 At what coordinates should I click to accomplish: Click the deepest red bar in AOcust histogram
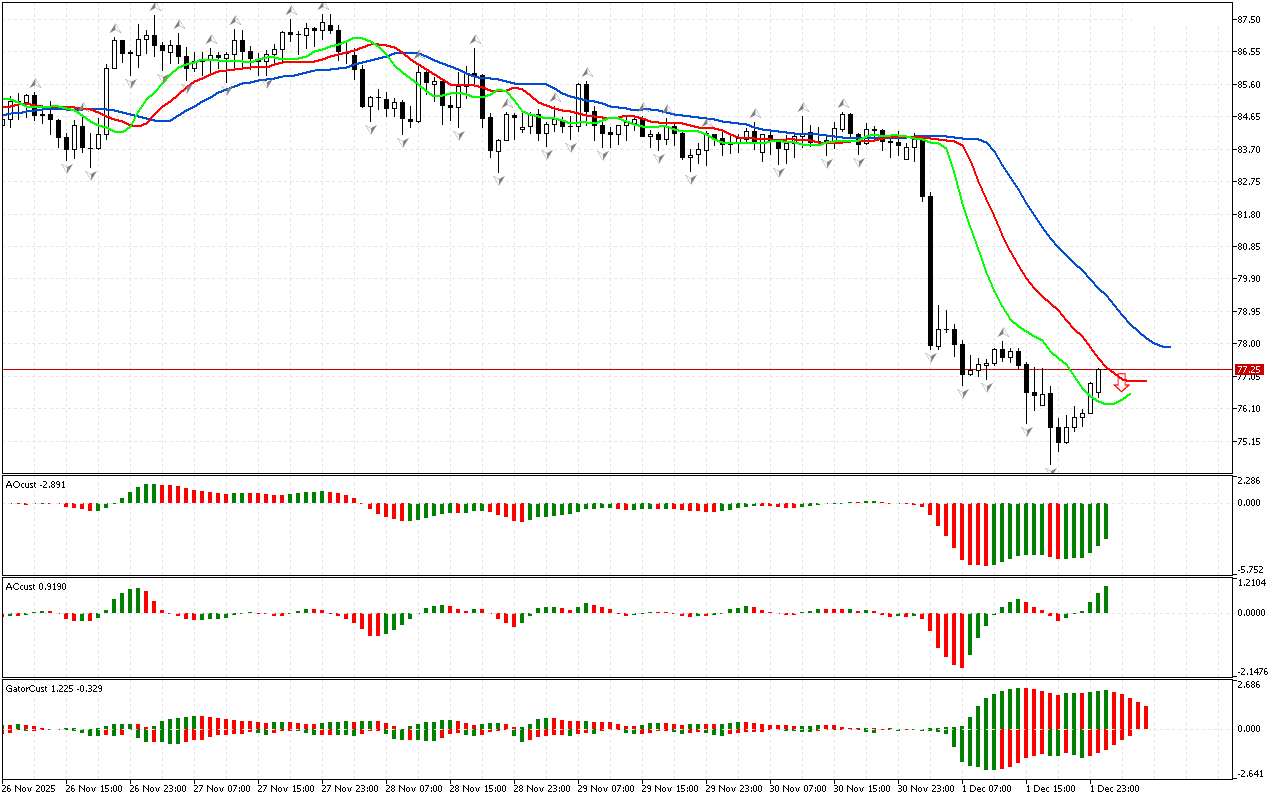pos(985,534)
